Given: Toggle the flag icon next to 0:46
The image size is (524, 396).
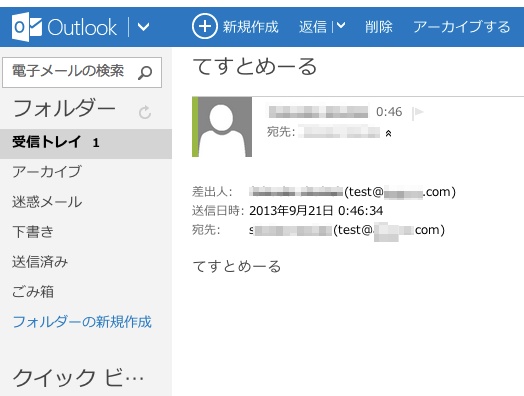Looking at the screenshot, I should click(x=418, y=112).
